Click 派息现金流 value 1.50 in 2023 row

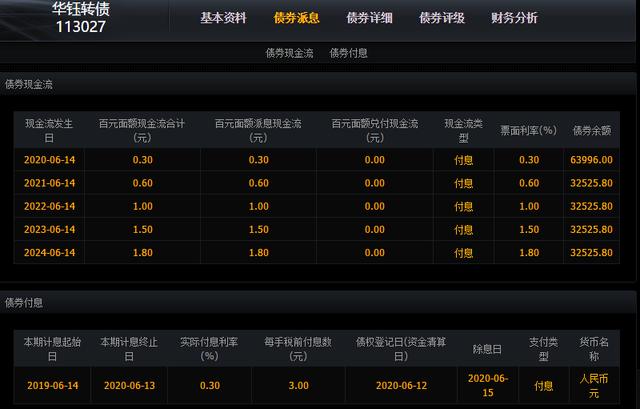coord(258,229)
